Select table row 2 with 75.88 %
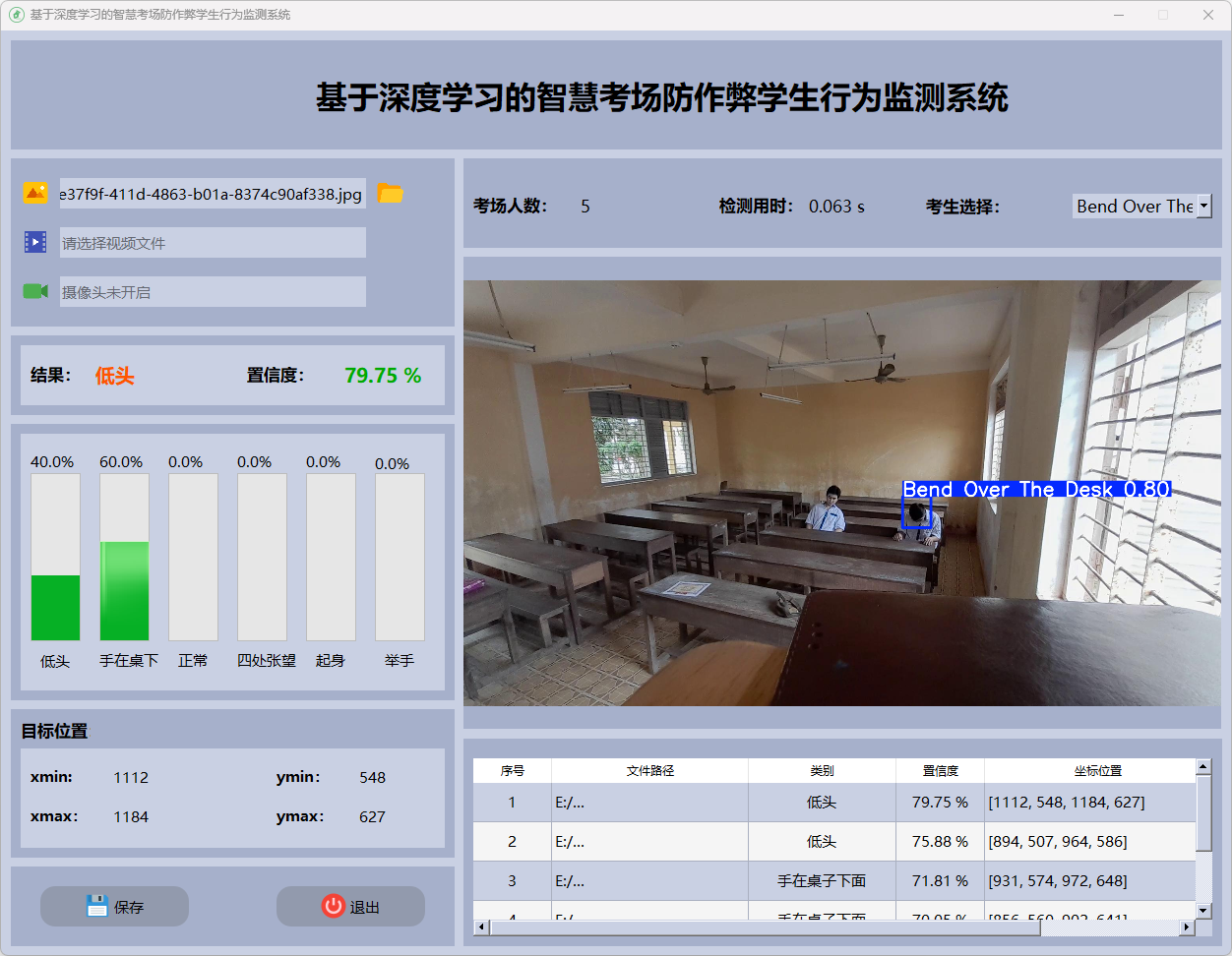 (x=834, y=842)
